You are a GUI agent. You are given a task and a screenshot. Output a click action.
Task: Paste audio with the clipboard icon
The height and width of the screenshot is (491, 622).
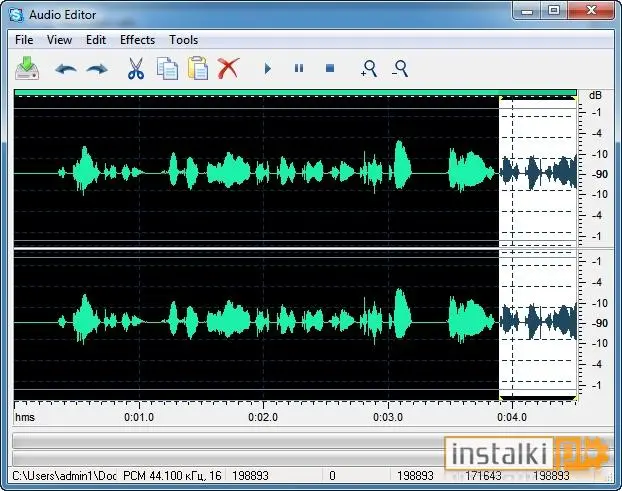pos(198,68)
